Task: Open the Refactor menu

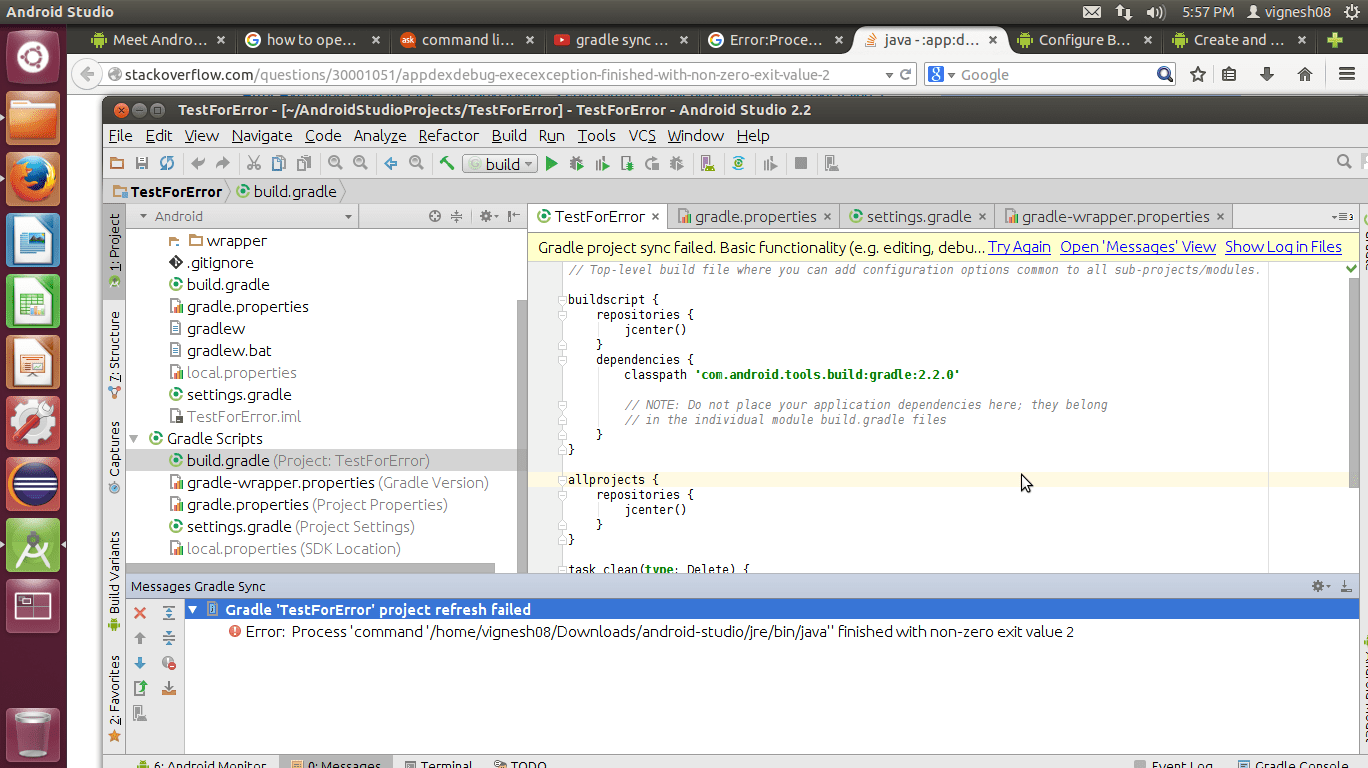Action: pyautogui.click(x=448, y=136)
